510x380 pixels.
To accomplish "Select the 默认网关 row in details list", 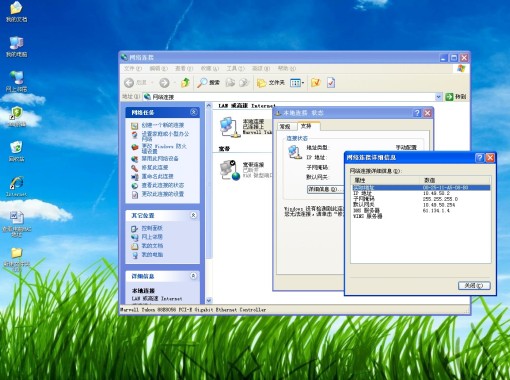I will click(x=421, y=205).
